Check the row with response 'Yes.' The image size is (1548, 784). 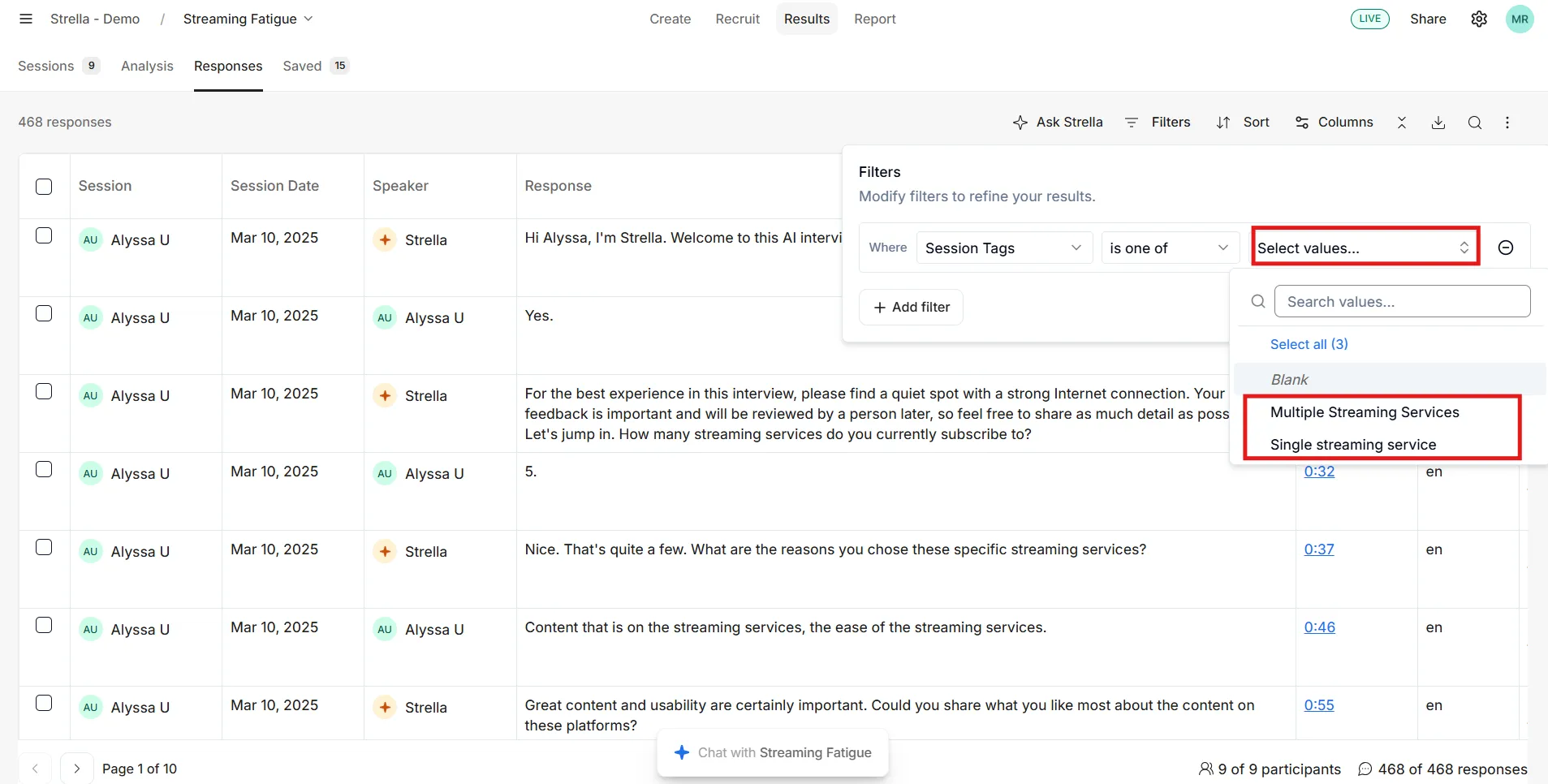tap(44, 313)
